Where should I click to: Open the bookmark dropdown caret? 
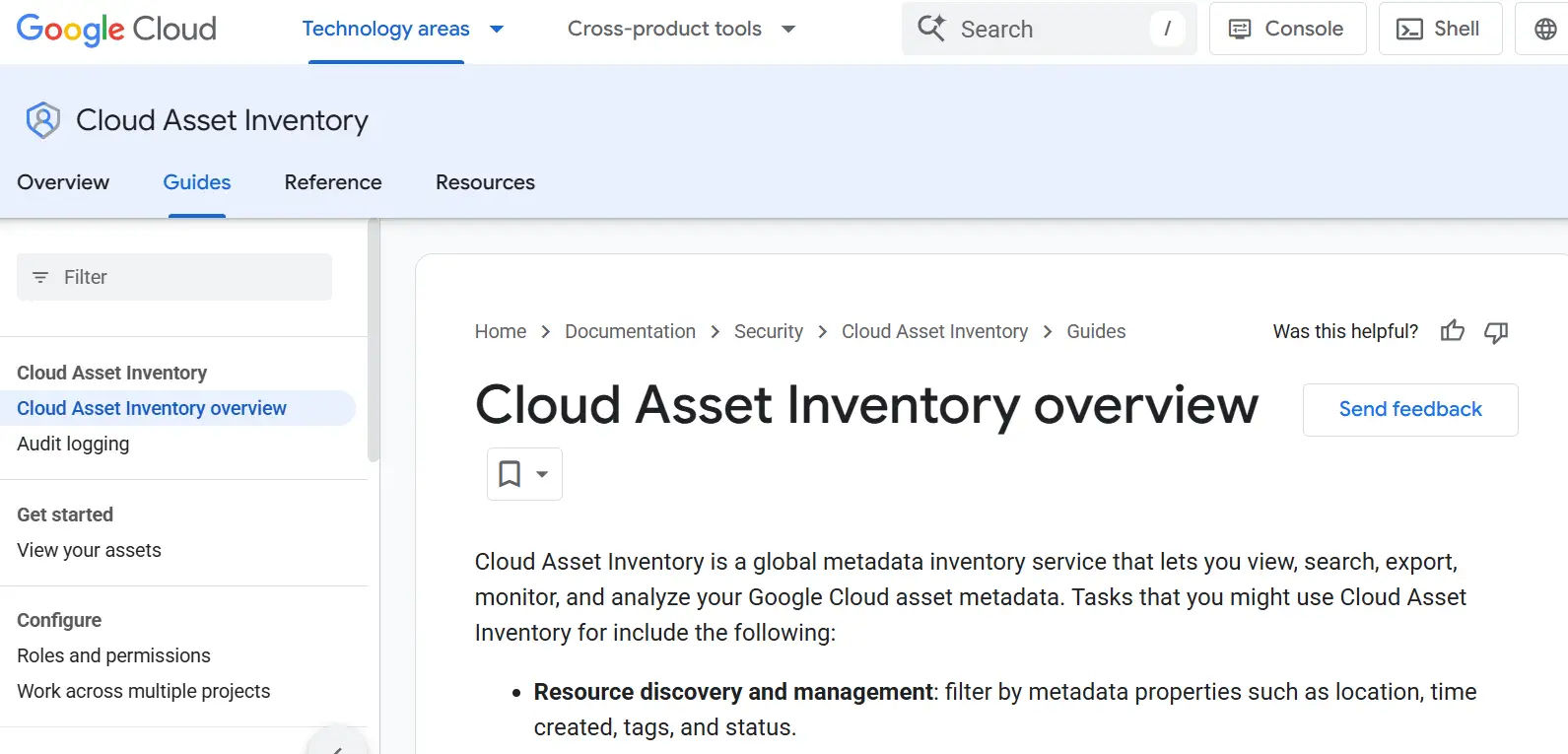tap(542, 474)
